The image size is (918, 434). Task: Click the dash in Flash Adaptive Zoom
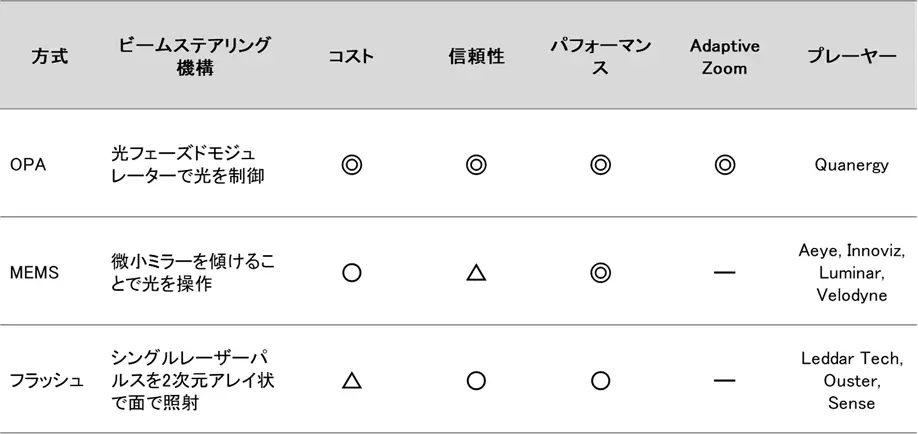click(x=724, y=381)
